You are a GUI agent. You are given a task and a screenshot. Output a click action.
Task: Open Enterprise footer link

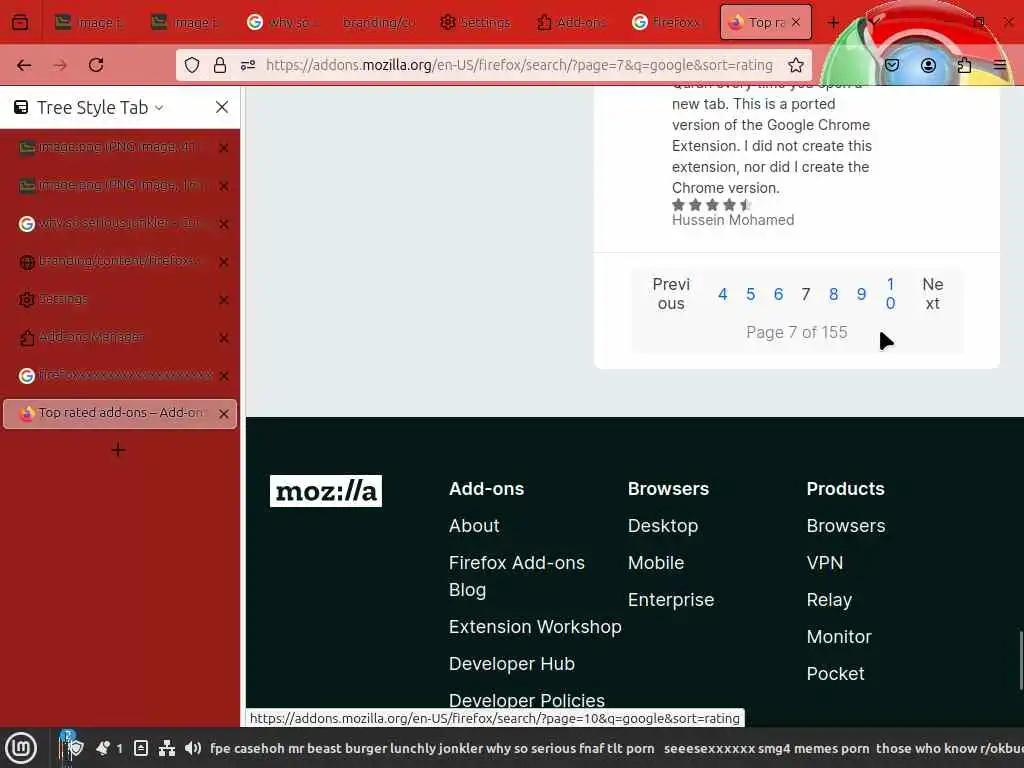(x=671, y=600)
